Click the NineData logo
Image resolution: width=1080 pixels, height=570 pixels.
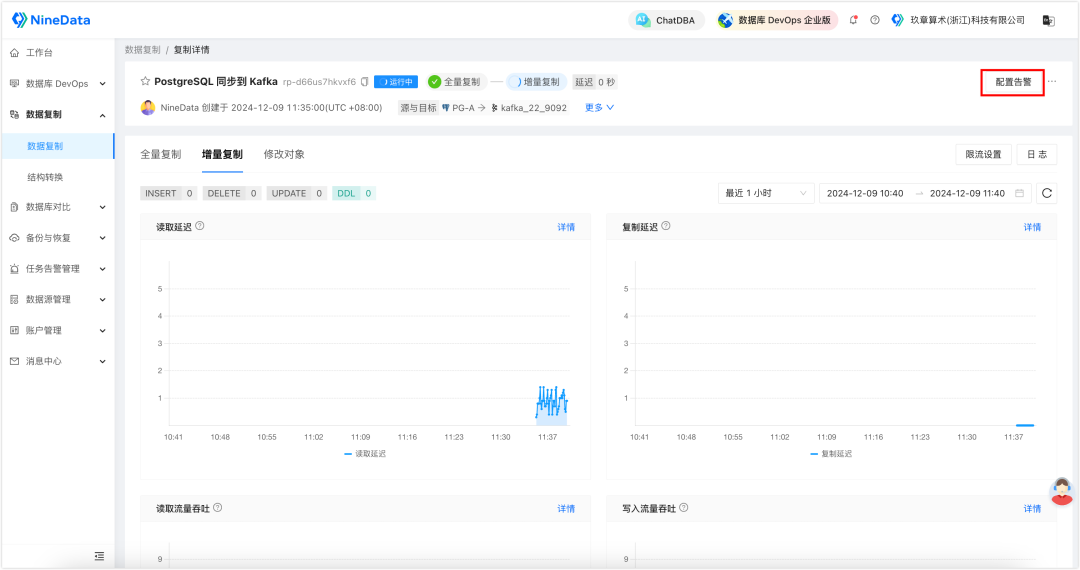click(x=51, y=20)
